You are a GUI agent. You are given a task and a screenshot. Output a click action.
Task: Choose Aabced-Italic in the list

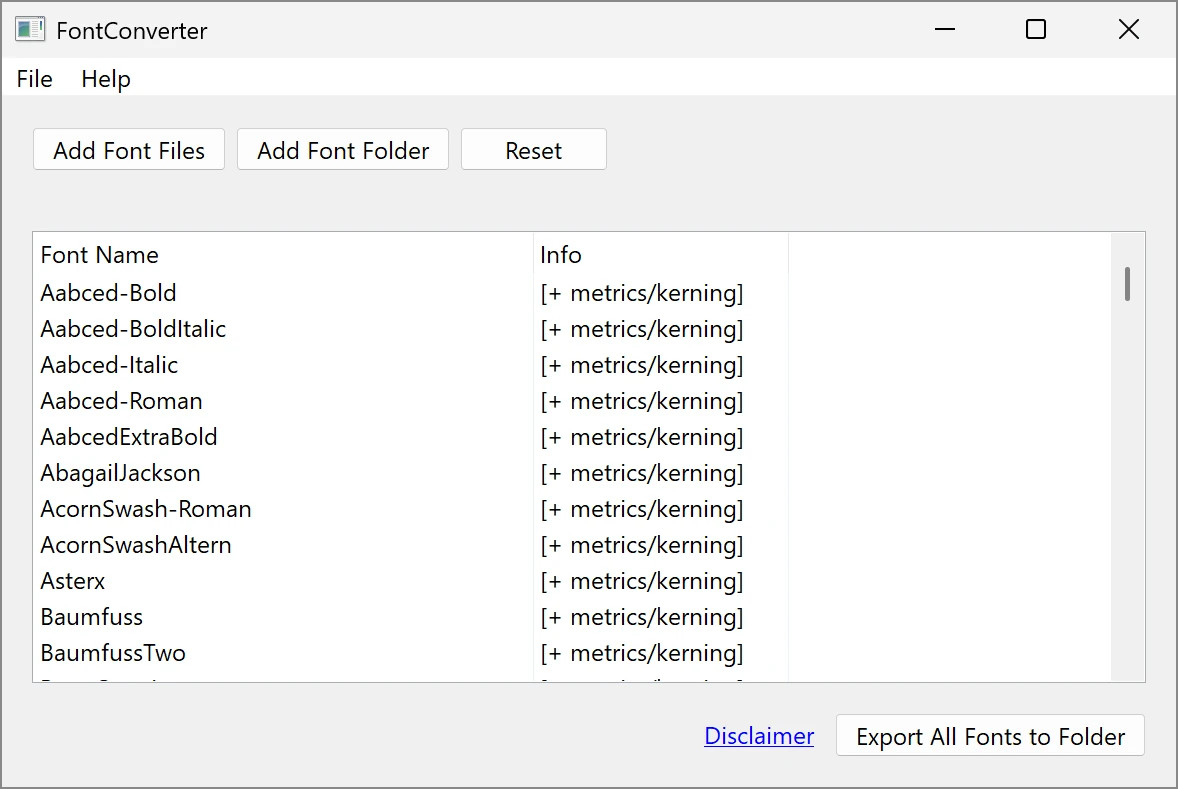click(109, 365)
